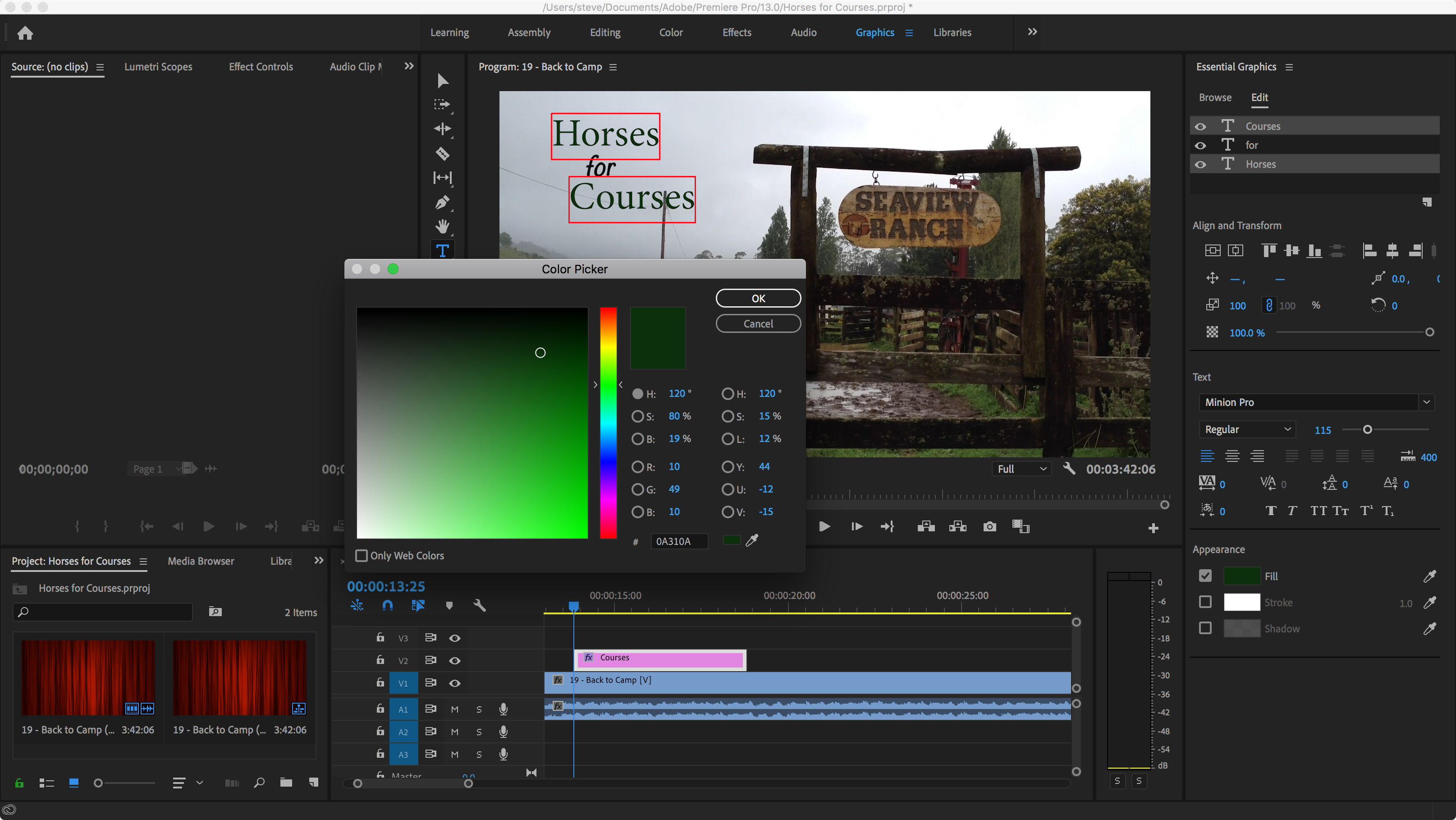The image size is (1456, 820).
Task: Click the Fill color swatch
Action: point(1241,576)
